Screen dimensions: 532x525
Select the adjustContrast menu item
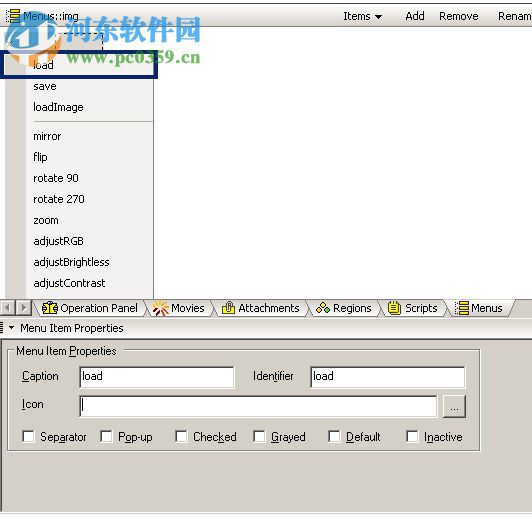coord(79,283)
